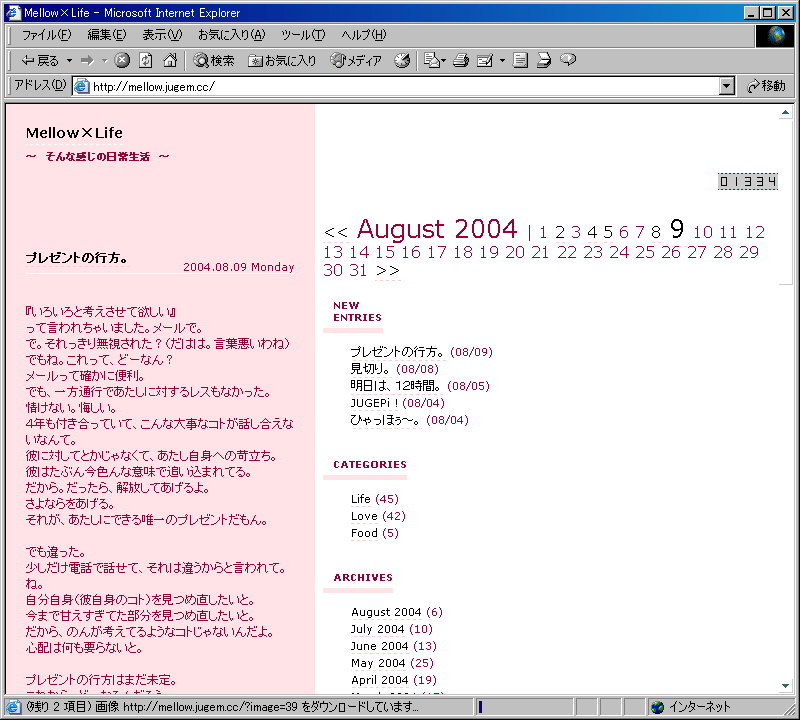
Task: Open calendar day 8 link
Action: pyautogui.click(x=656, y=233)
